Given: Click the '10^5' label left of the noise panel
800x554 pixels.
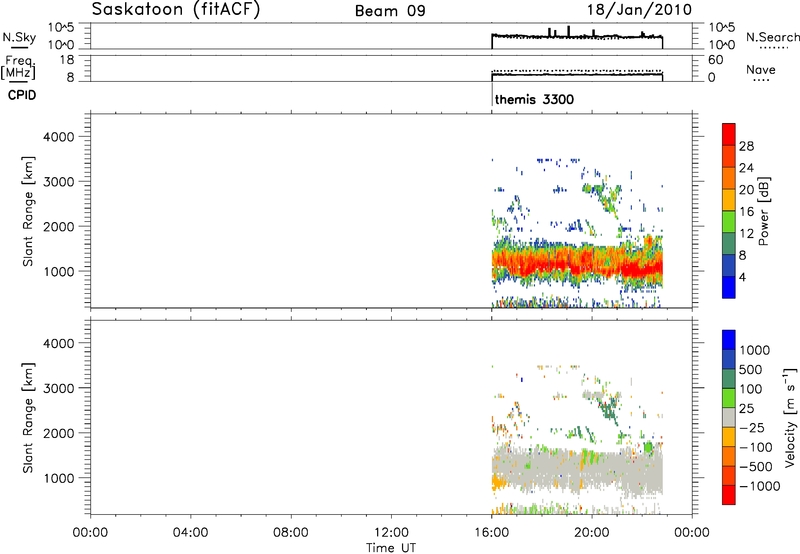Looking at the screenshot, I should 61,28.
